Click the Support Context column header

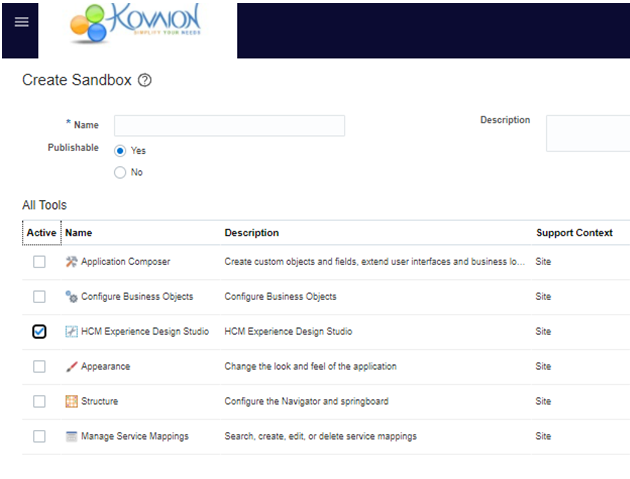[574, 233]
